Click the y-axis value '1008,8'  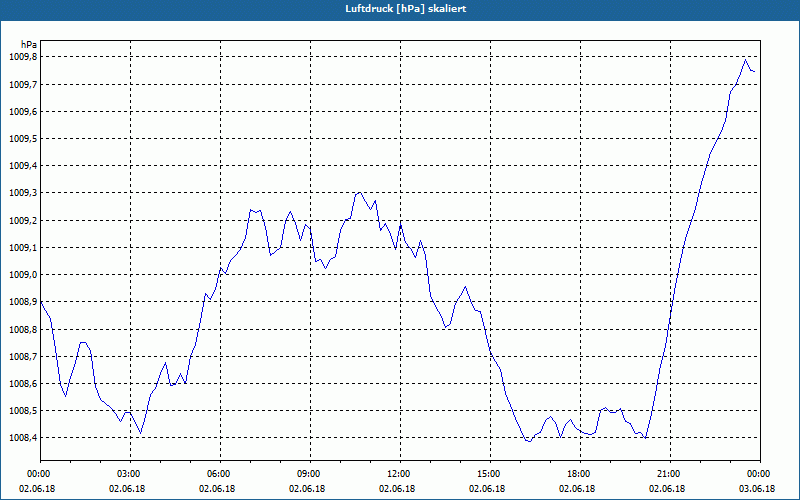point(23,329)
